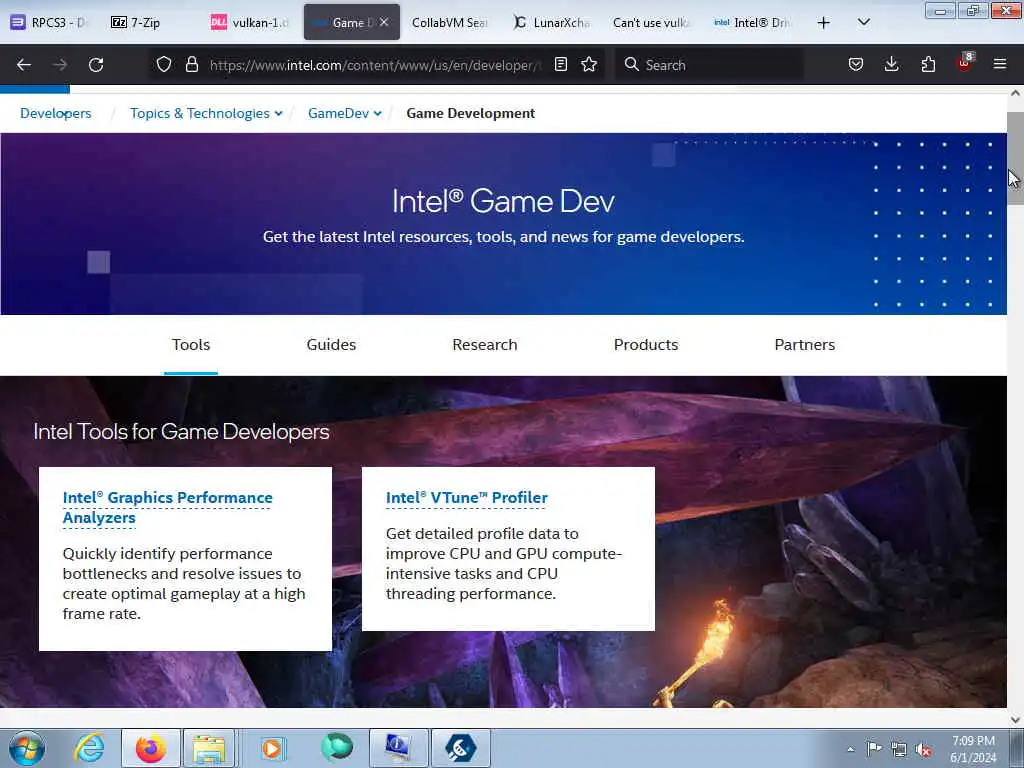Viewport: 1024px width, 768px height.
Task: Click the Firefox taskbar icon
Action: (x=151, y=748)
